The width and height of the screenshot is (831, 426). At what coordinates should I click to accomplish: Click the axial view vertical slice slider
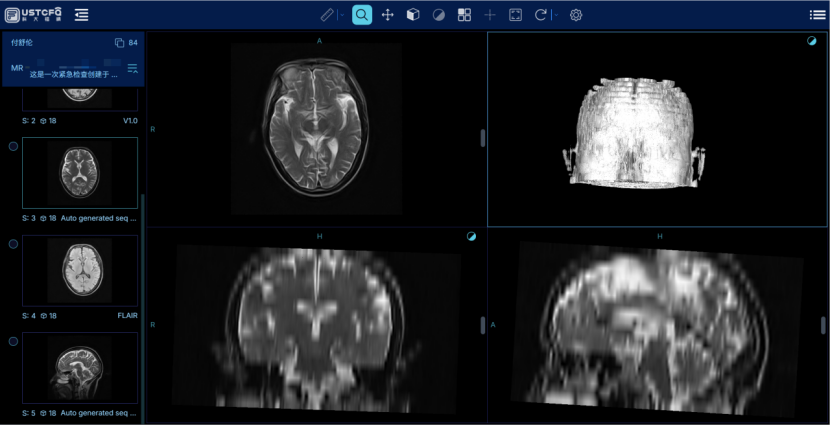pos(483,138)
